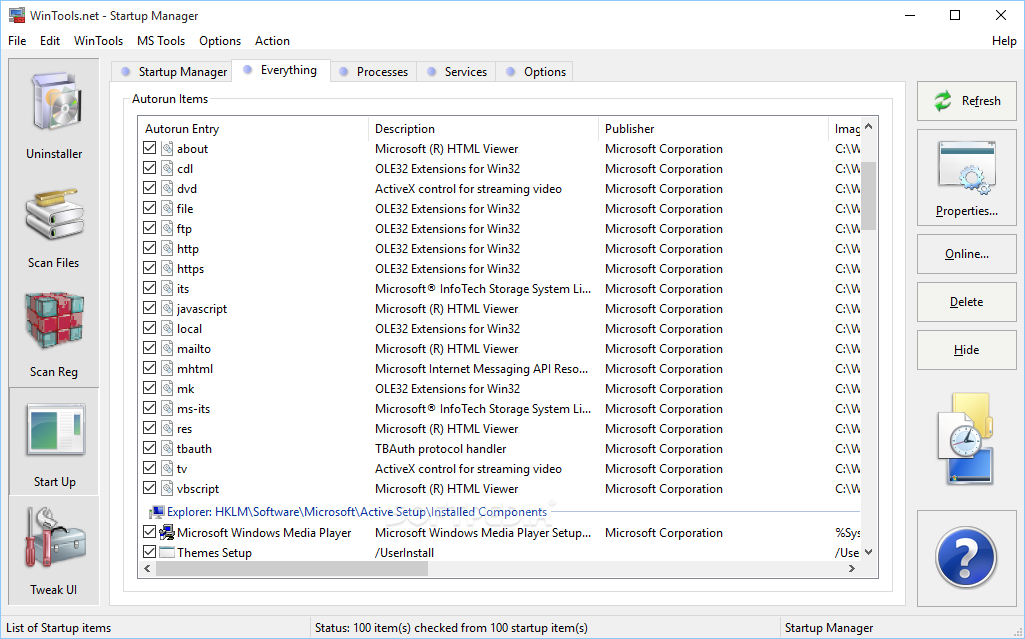Viewport: 1025px width, 639px height.
Task: Open the Uninstaller tool icon
Action: 55,102
